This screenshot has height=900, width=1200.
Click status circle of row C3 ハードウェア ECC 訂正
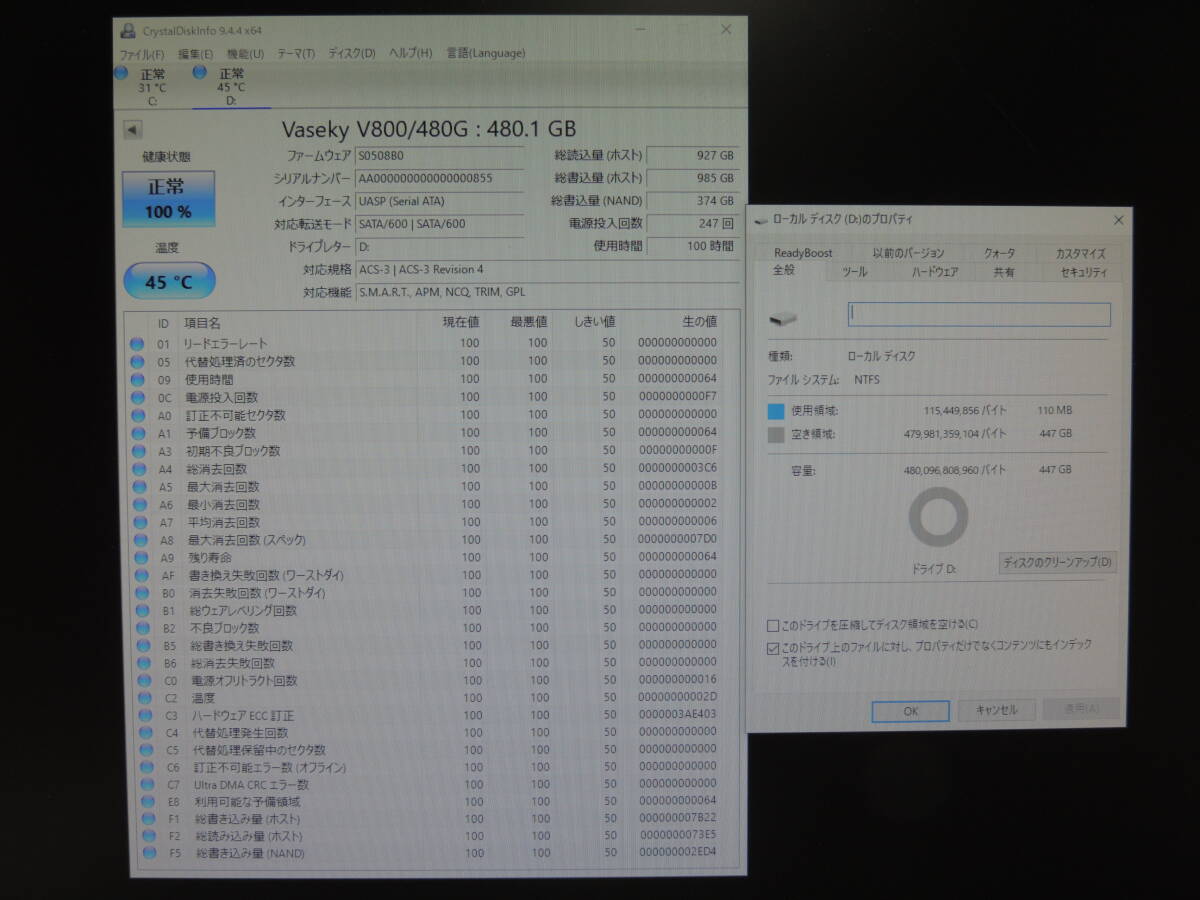click(x=143, y=715)
